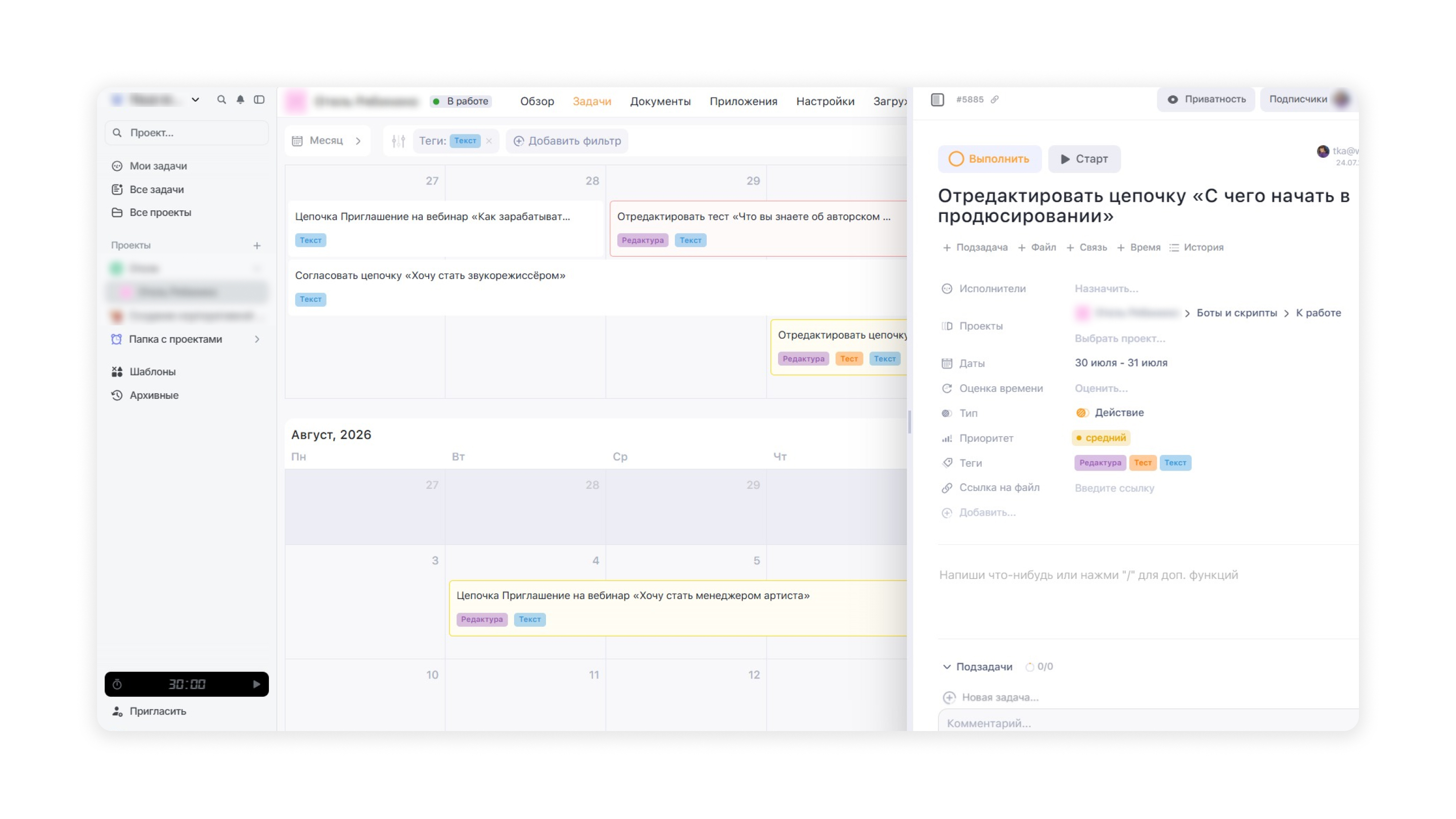The width and height of the screenshot is (1456, 819).
Task: Copy task link icon next to #5885
Action: [995, 100]
